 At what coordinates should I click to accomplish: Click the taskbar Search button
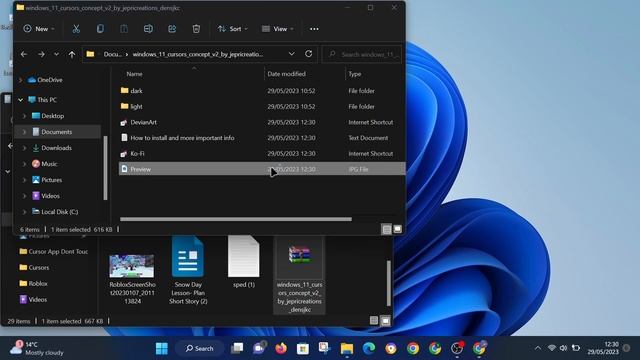(x=200, y=348)
